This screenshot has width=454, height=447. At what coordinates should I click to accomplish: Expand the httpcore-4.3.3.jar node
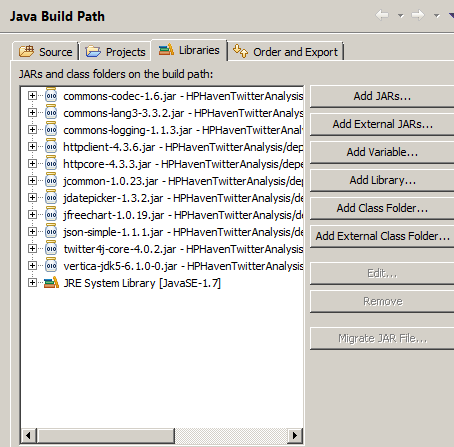click(32, 164)
